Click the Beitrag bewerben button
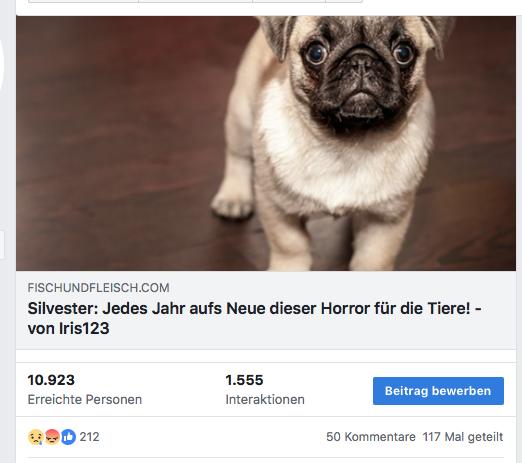Screen dimensions: 522x463 438,391
